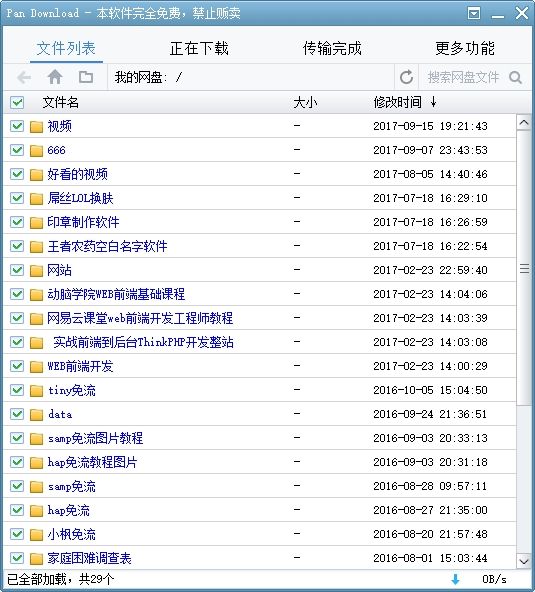Screen dimensions: 535x592
Task: Uncheck the hap免流教程图片 checkbox
Action: (17, 462)
